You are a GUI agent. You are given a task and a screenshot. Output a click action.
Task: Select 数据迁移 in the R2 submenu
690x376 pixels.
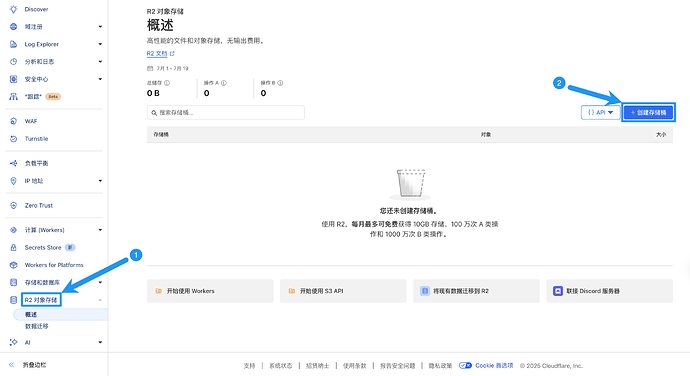pos(37,326)
